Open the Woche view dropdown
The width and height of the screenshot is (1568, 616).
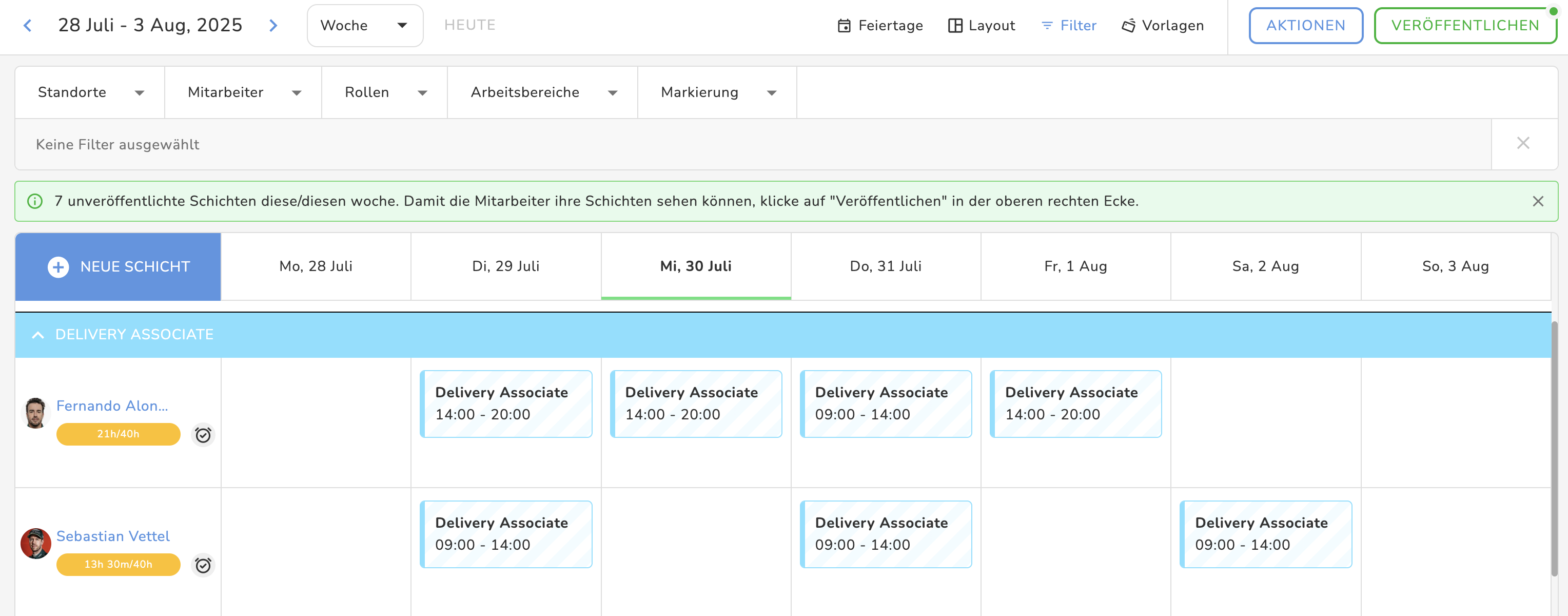coord(365,26)
